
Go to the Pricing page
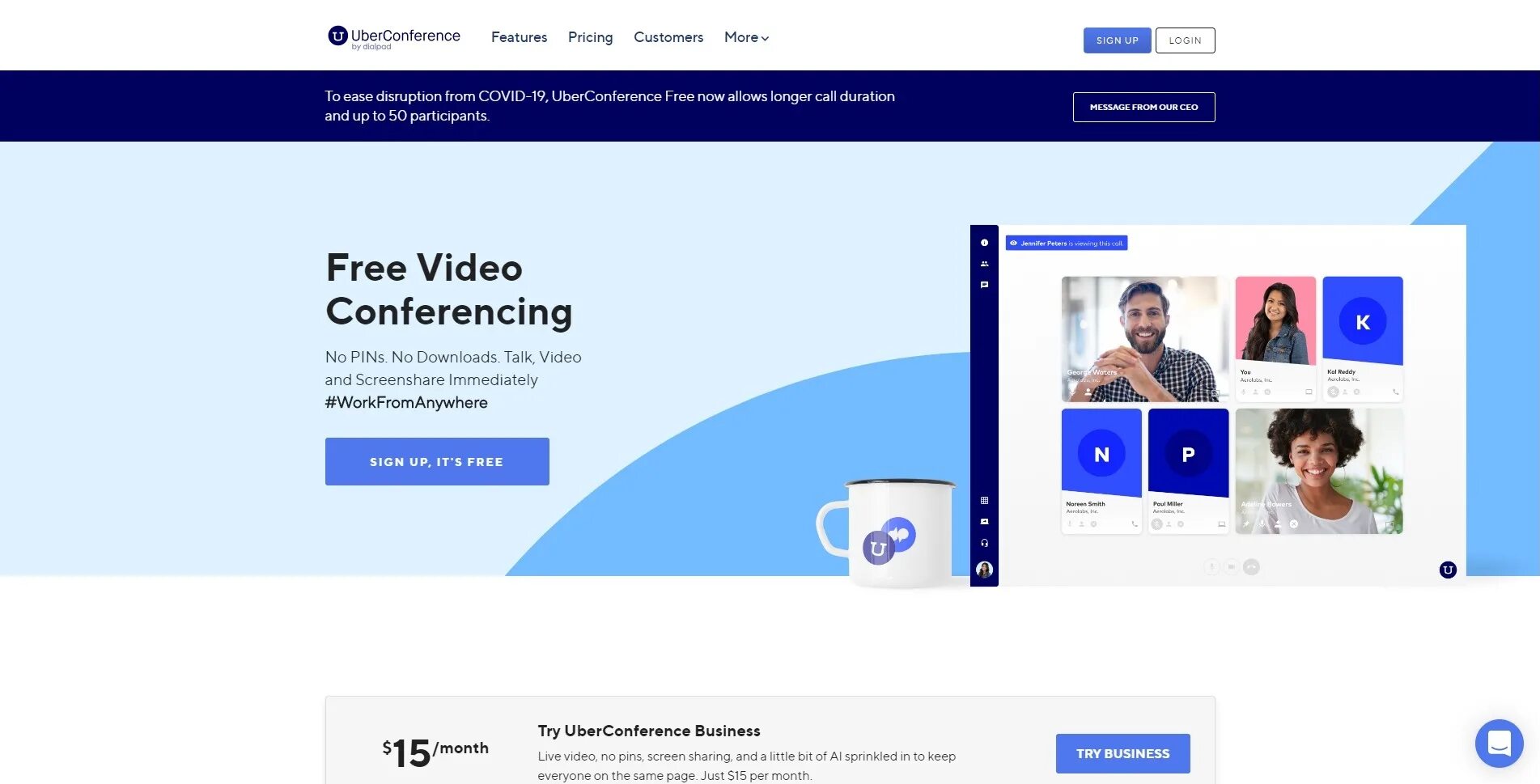click(x=590, y=37)
